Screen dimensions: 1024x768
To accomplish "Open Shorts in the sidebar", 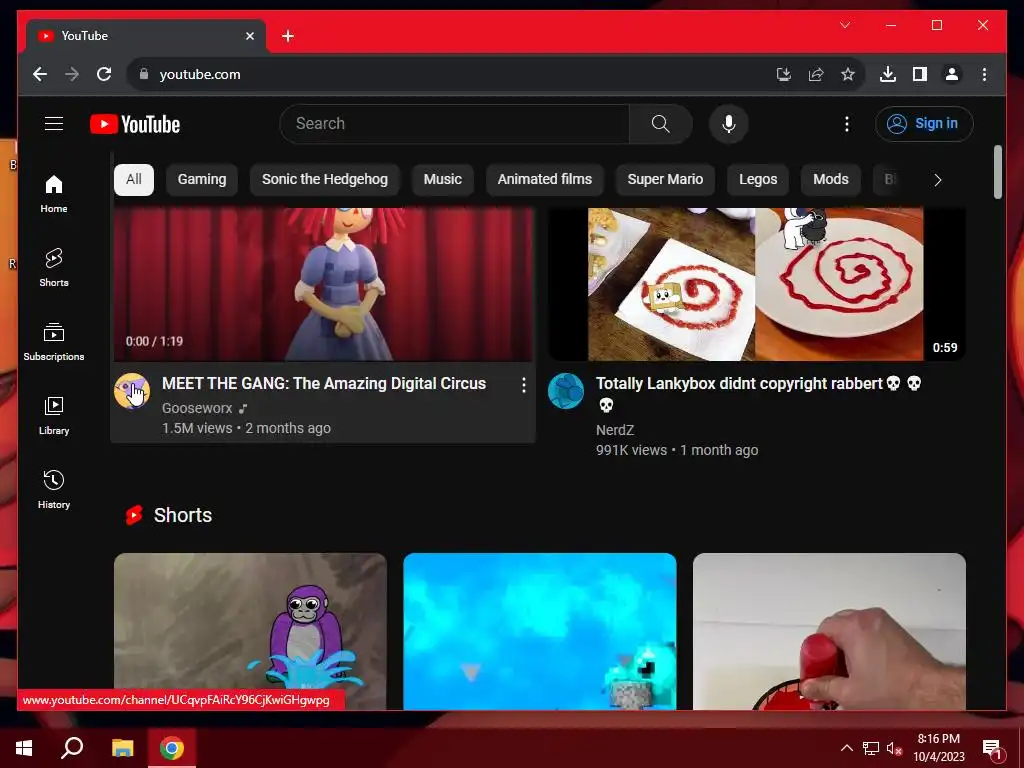I will click(x=54, y=268).
